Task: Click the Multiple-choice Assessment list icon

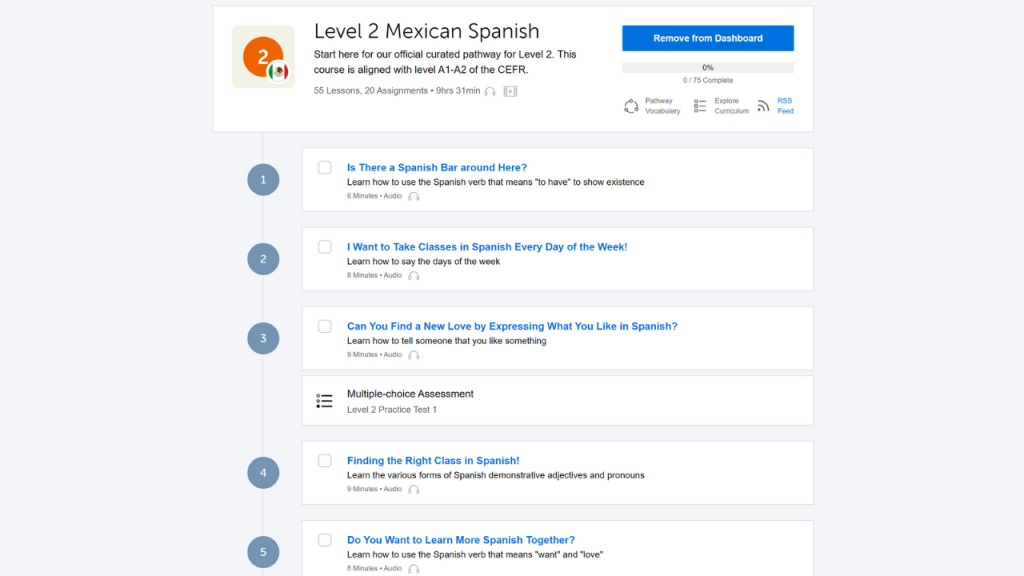Action: (x=324, y=401)
